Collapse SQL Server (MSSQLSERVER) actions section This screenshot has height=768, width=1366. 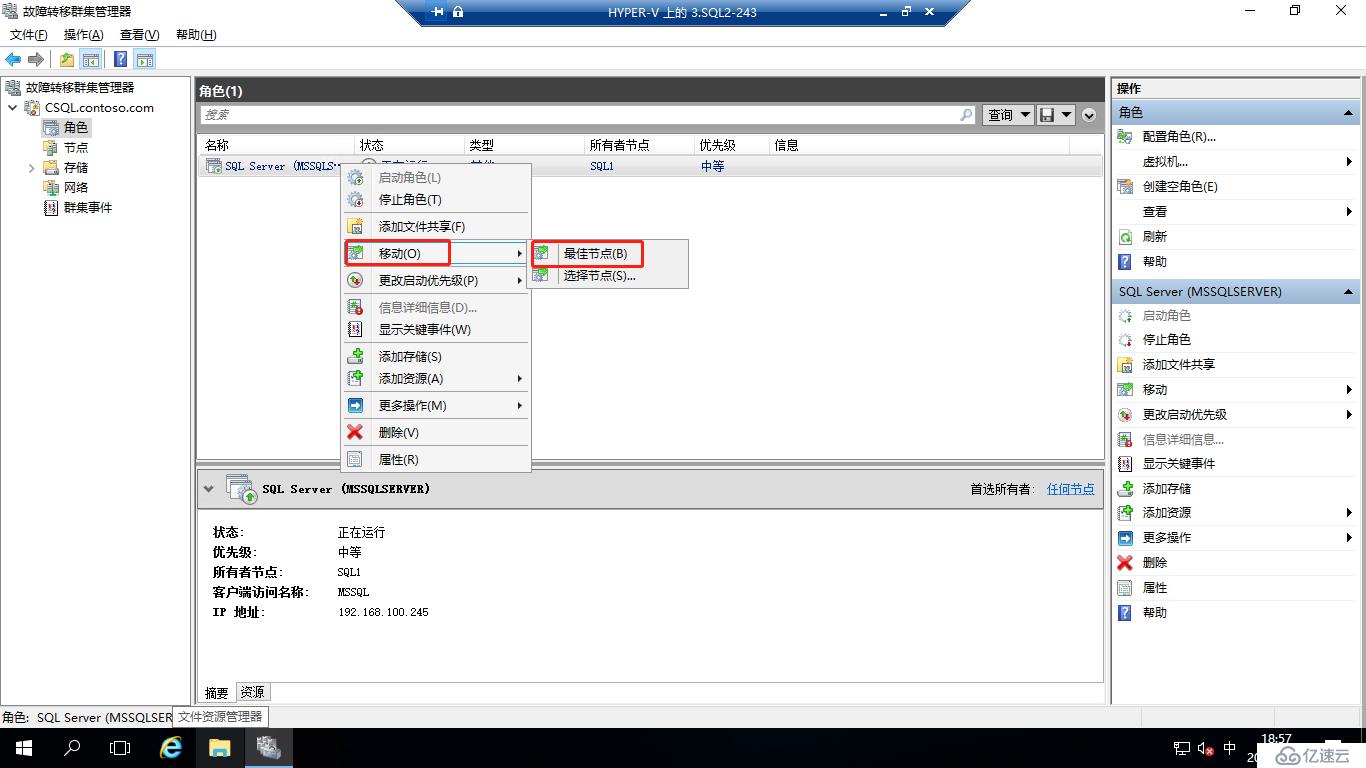[x=1349, y=292]
